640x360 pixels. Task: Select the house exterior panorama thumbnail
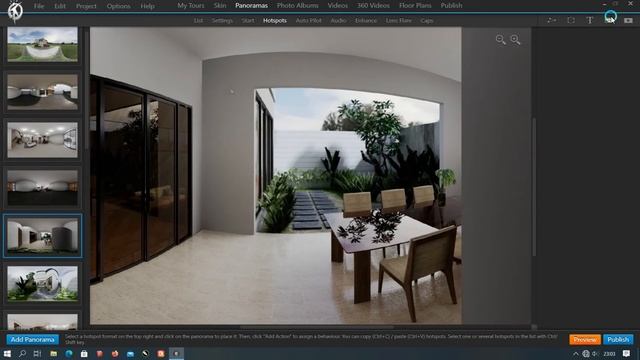(42, 44)
